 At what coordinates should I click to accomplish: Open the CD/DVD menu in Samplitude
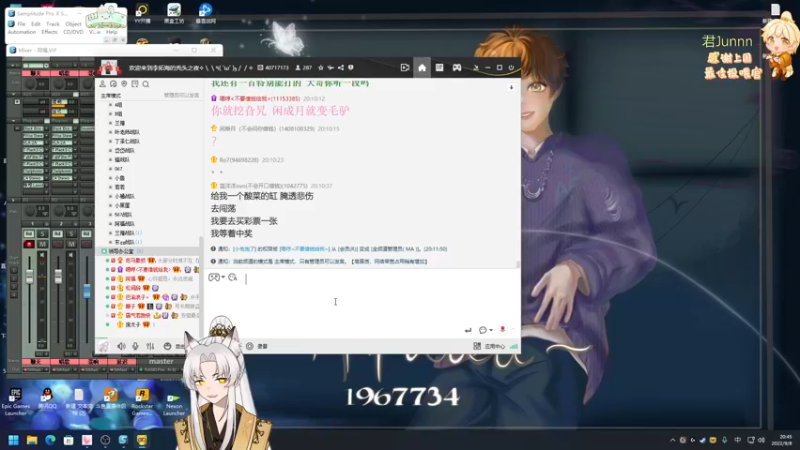(73, 32)
